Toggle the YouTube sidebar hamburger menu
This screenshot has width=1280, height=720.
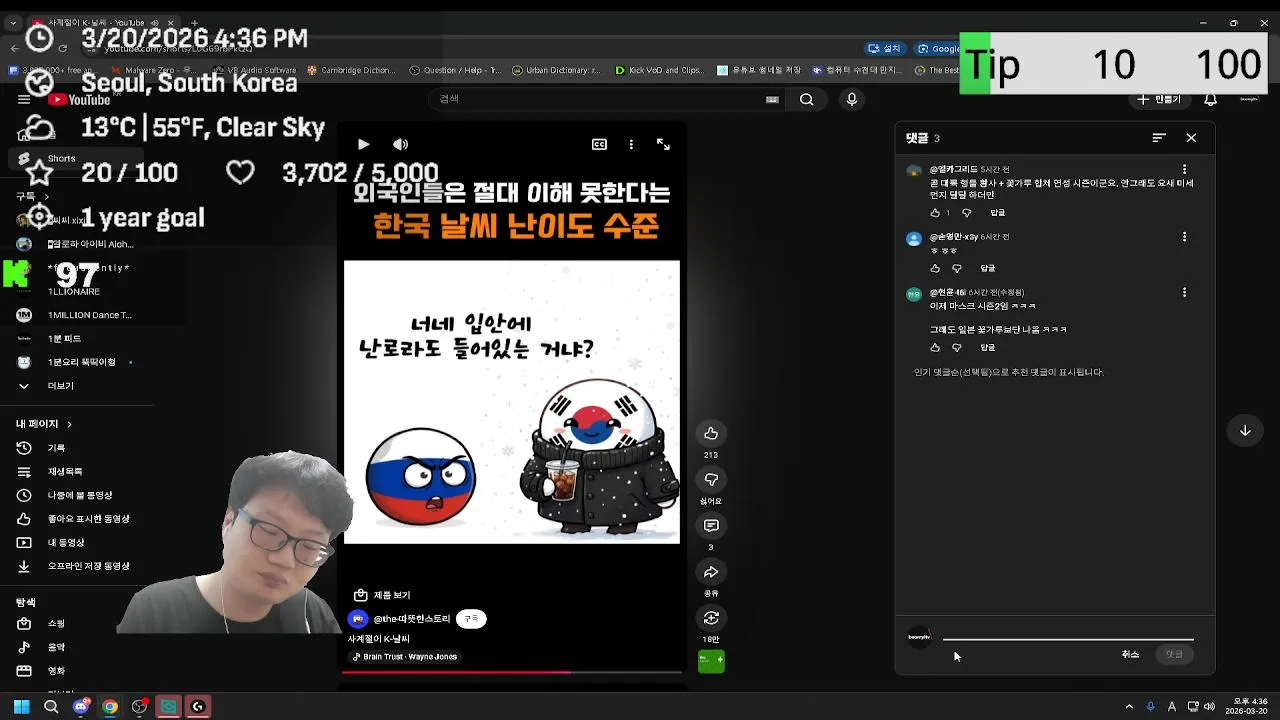24,100
